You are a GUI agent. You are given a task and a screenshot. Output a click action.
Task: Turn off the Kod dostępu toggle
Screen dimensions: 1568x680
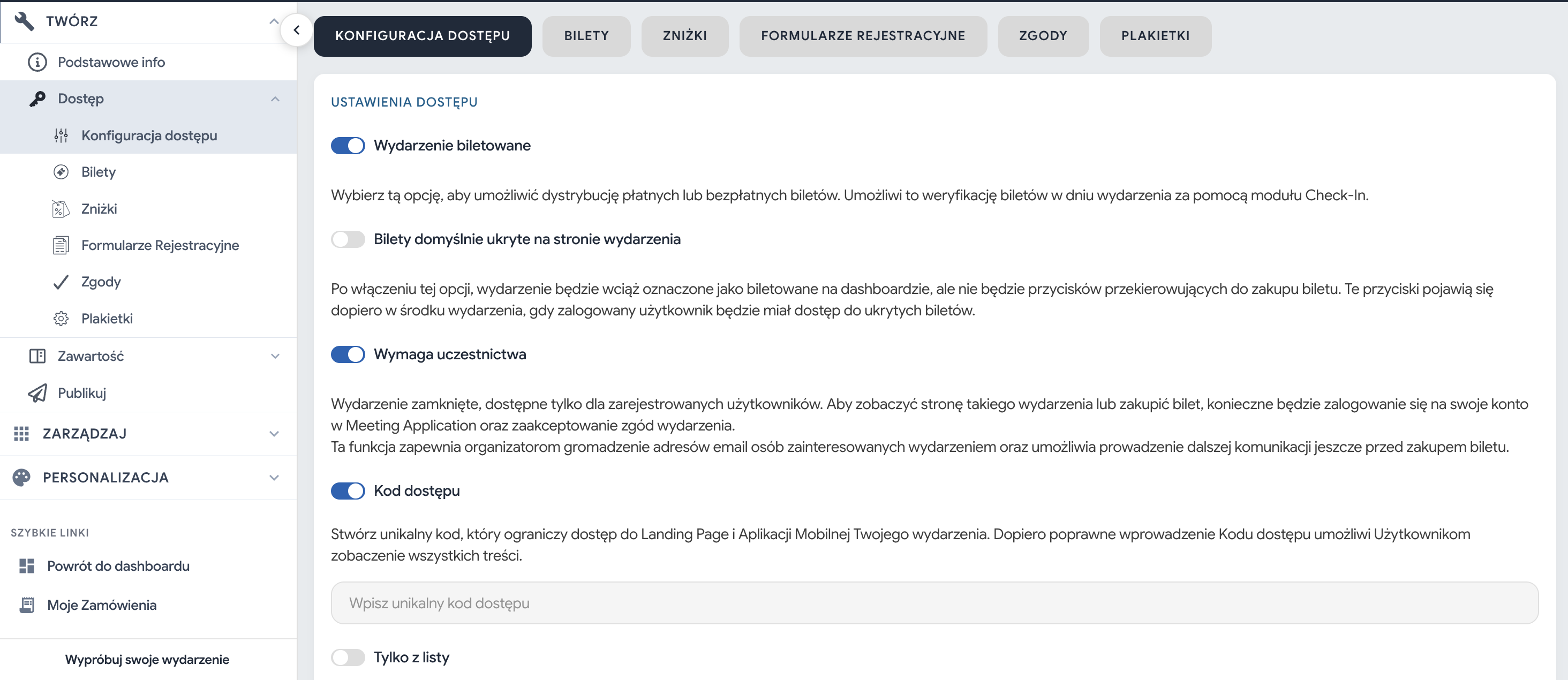click(348, 490)
